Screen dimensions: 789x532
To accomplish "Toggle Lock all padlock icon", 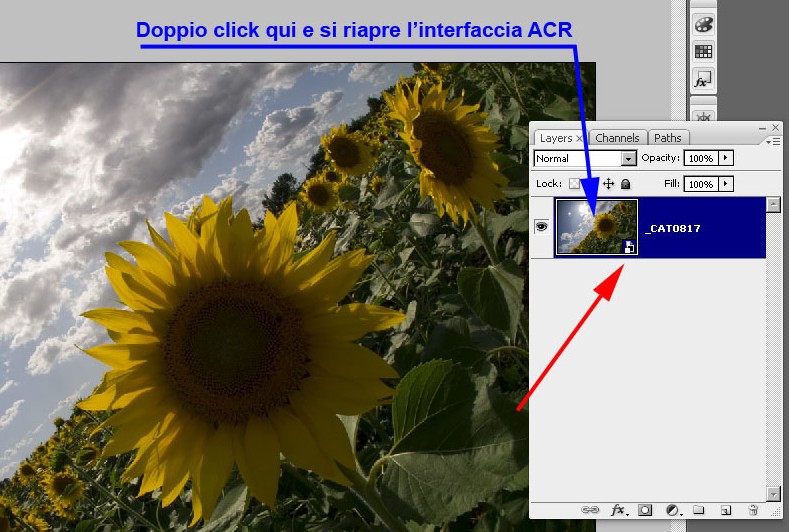I will 625,184.
